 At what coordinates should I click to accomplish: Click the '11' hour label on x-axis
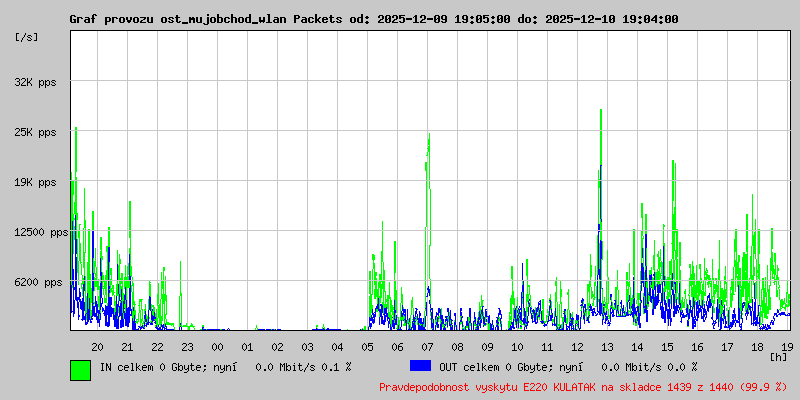547,347
